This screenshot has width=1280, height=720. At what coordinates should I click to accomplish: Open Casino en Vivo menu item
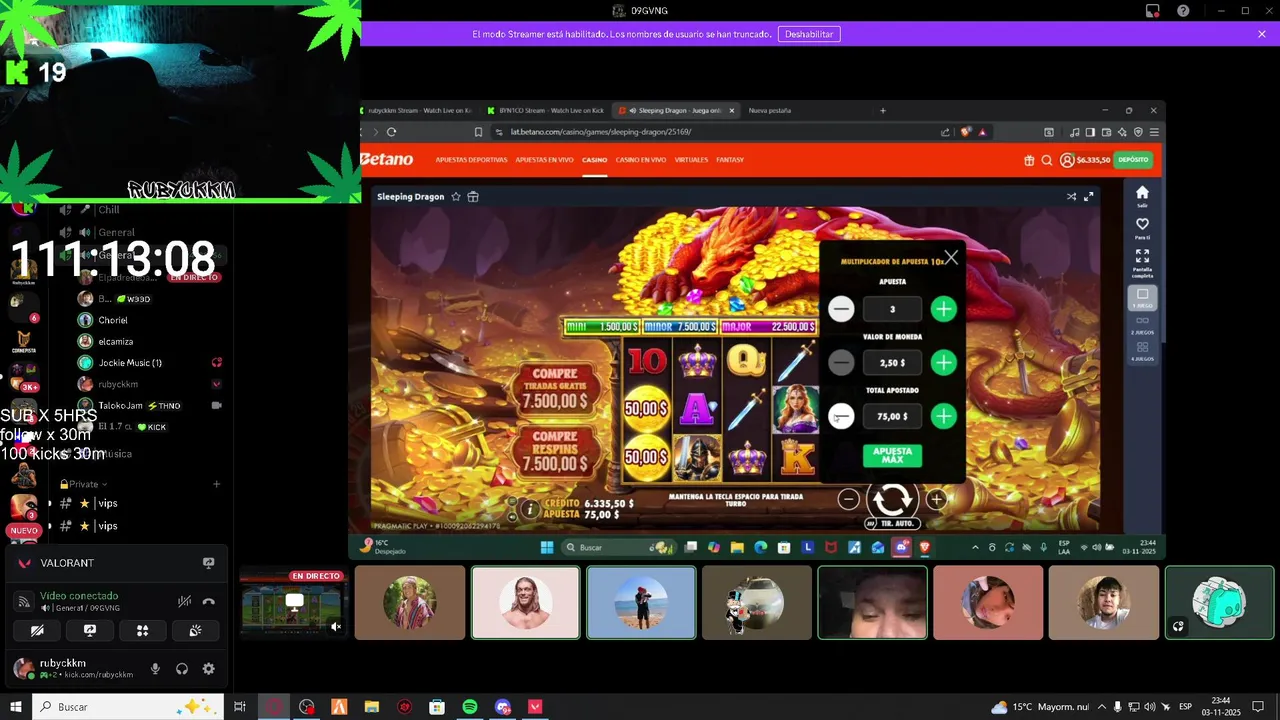641,160
